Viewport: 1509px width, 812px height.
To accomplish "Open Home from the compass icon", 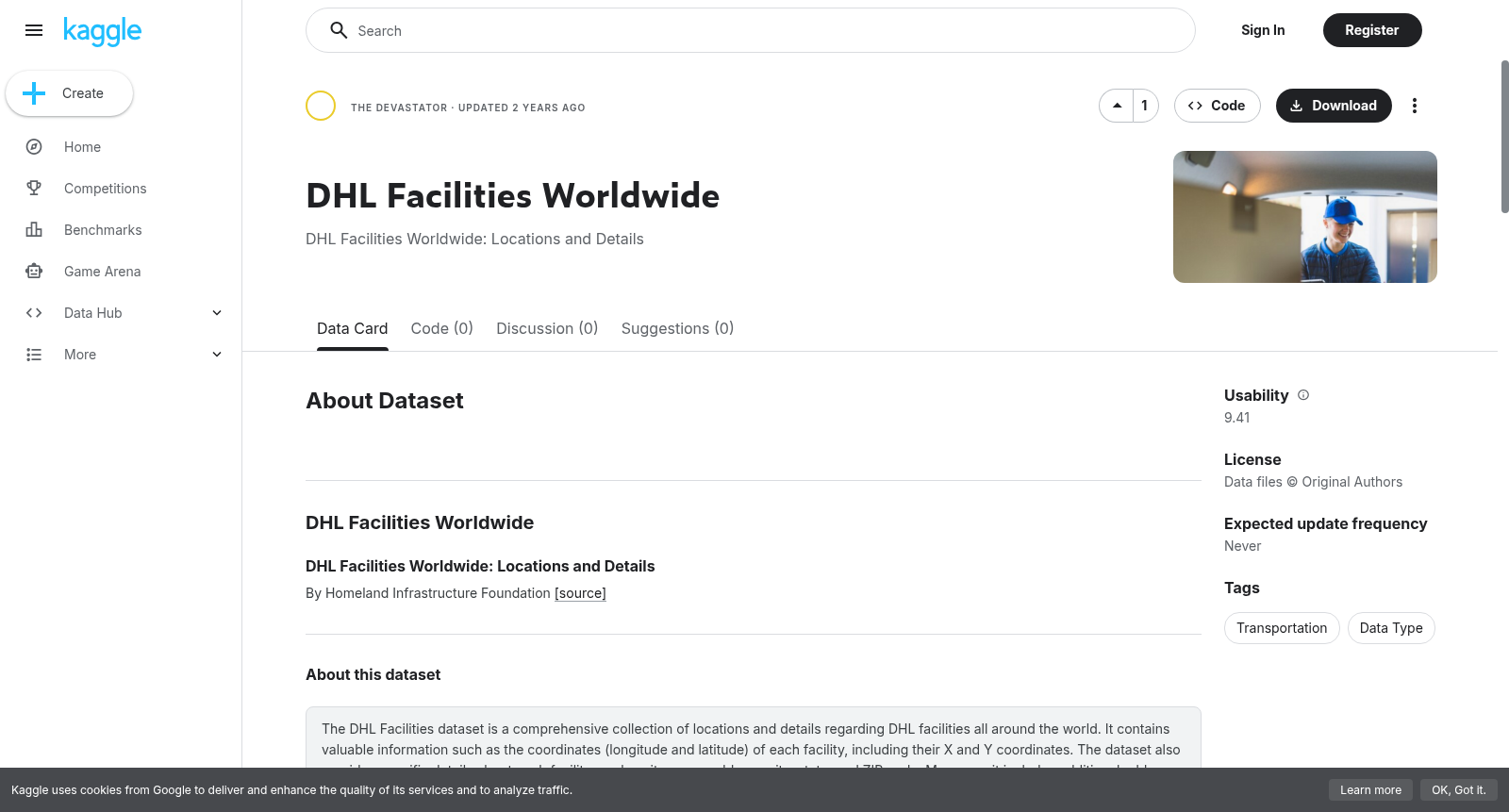I will coord(34,147).
